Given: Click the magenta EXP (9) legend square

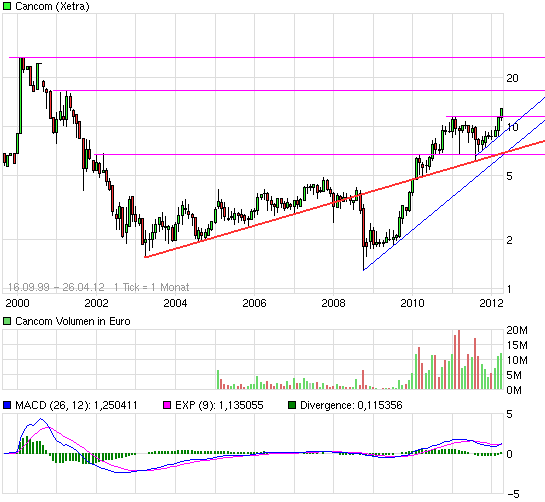Looking at the screenshot, I should point(167,405).
